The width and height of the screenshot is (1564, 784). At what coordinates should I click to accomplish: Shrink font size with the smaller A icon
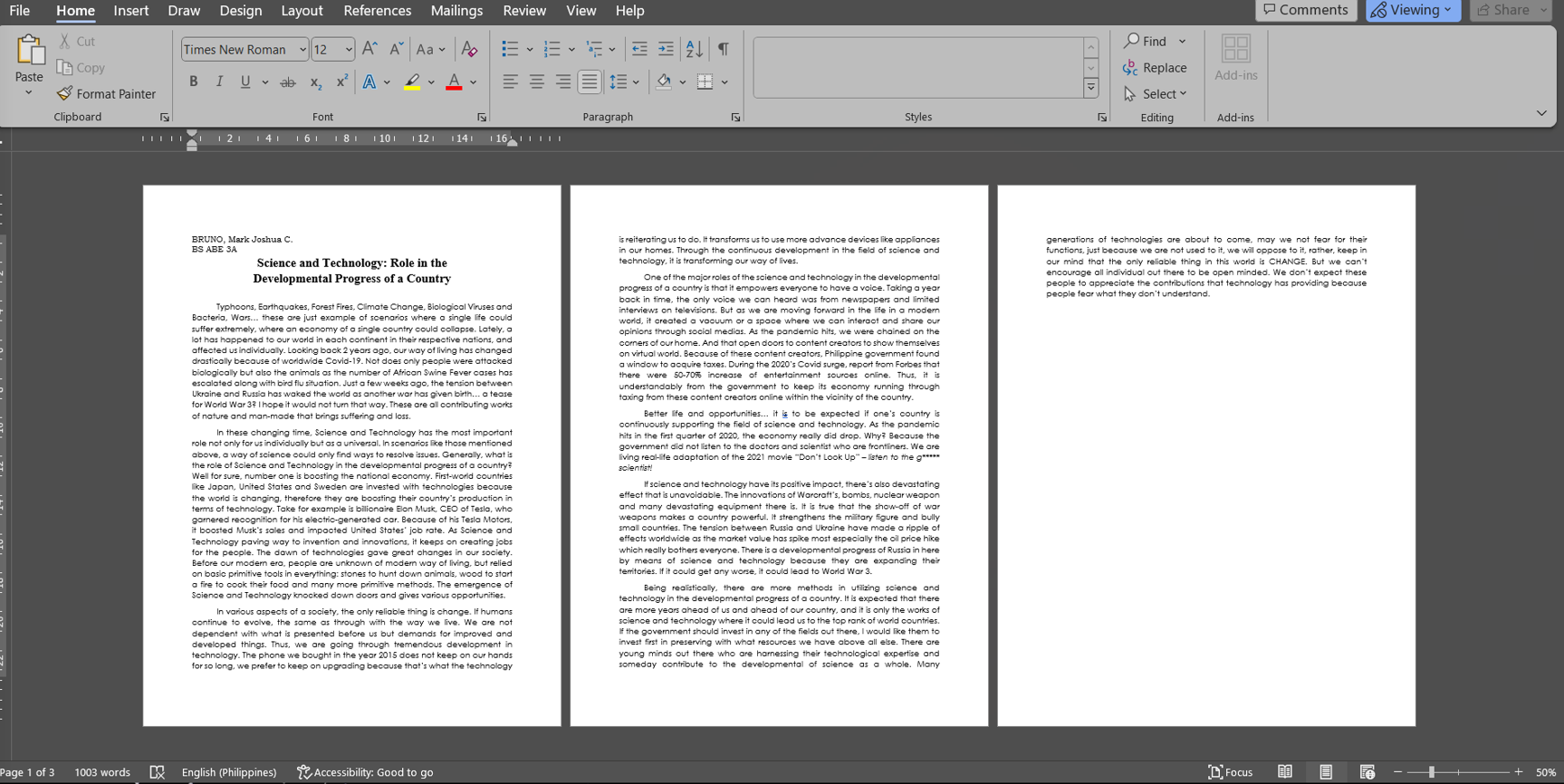point(396,49)
